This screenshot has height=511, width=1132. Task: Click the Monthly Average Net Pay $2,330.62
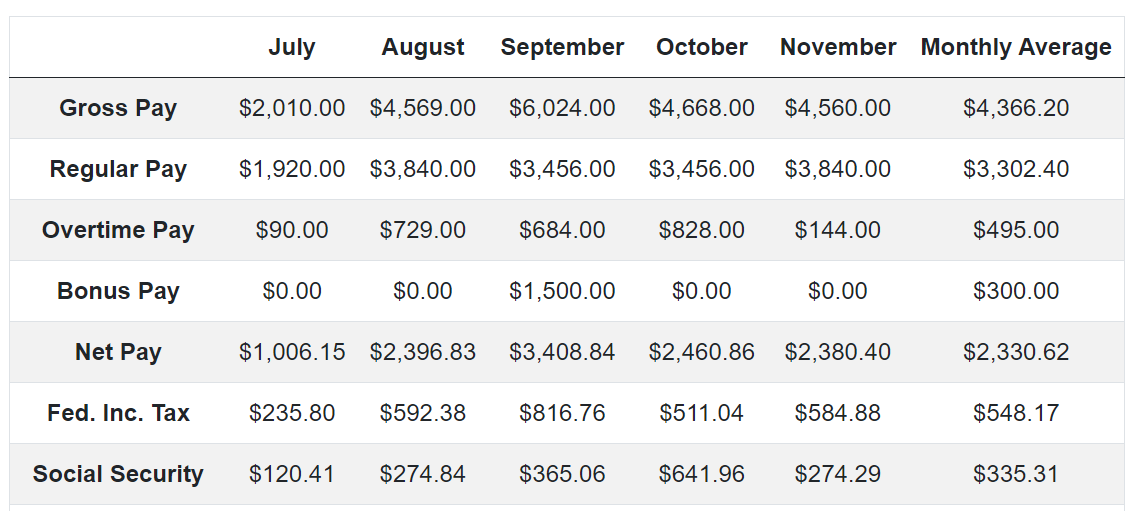(1016, 352)
